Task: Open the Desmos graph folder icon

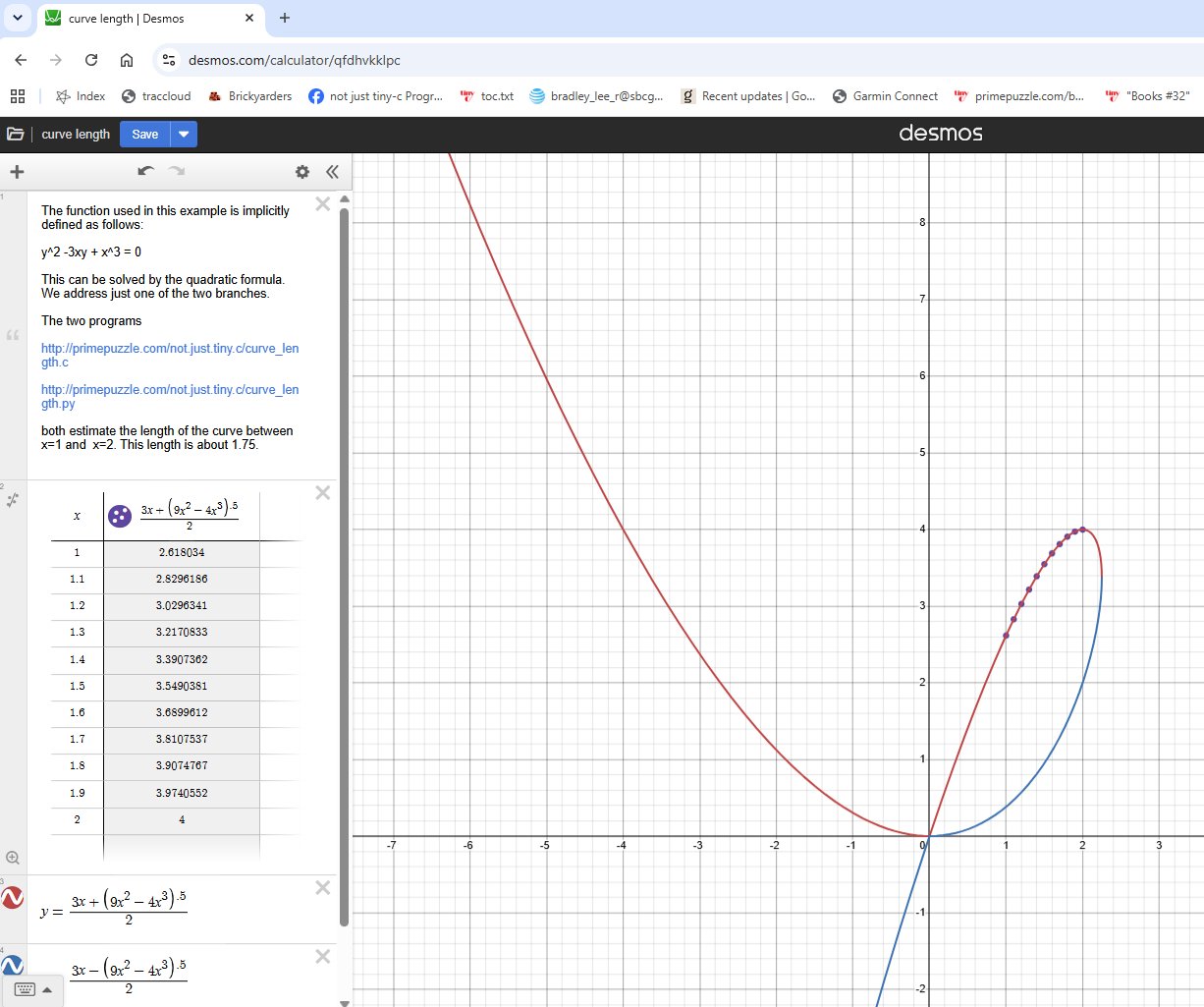Action: tap(16, 134)
